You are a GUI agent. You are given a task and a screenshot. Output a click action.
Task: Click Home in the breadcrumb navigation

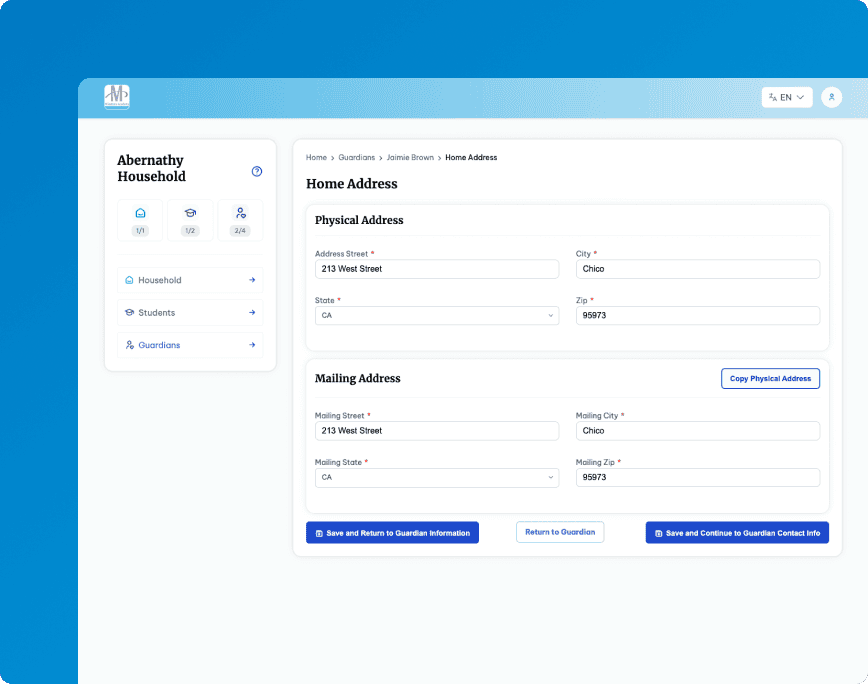pyautogui.click(x=316, y=157)
